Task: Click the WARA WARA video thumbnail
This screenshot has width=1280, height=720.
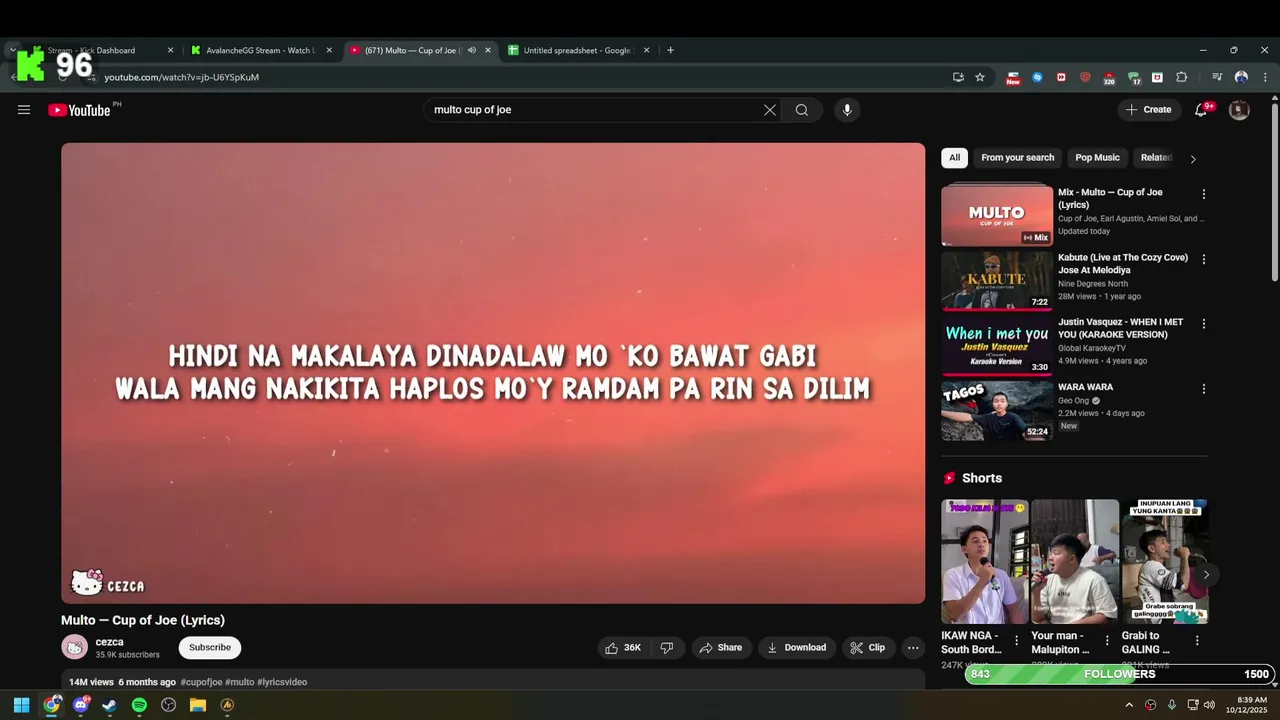Action: 997,410
